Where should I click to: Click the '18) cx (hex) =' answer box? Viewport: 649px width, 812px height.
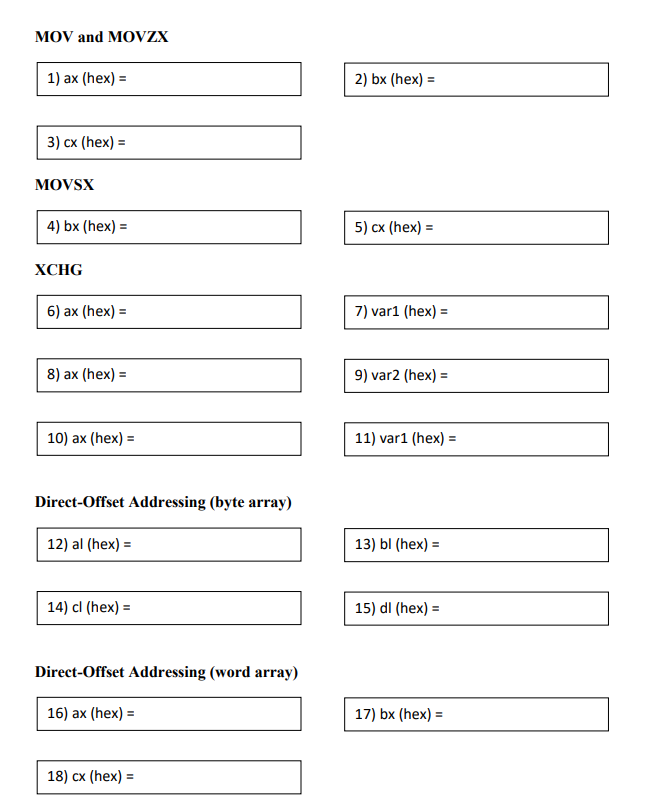tap(169, 777)
